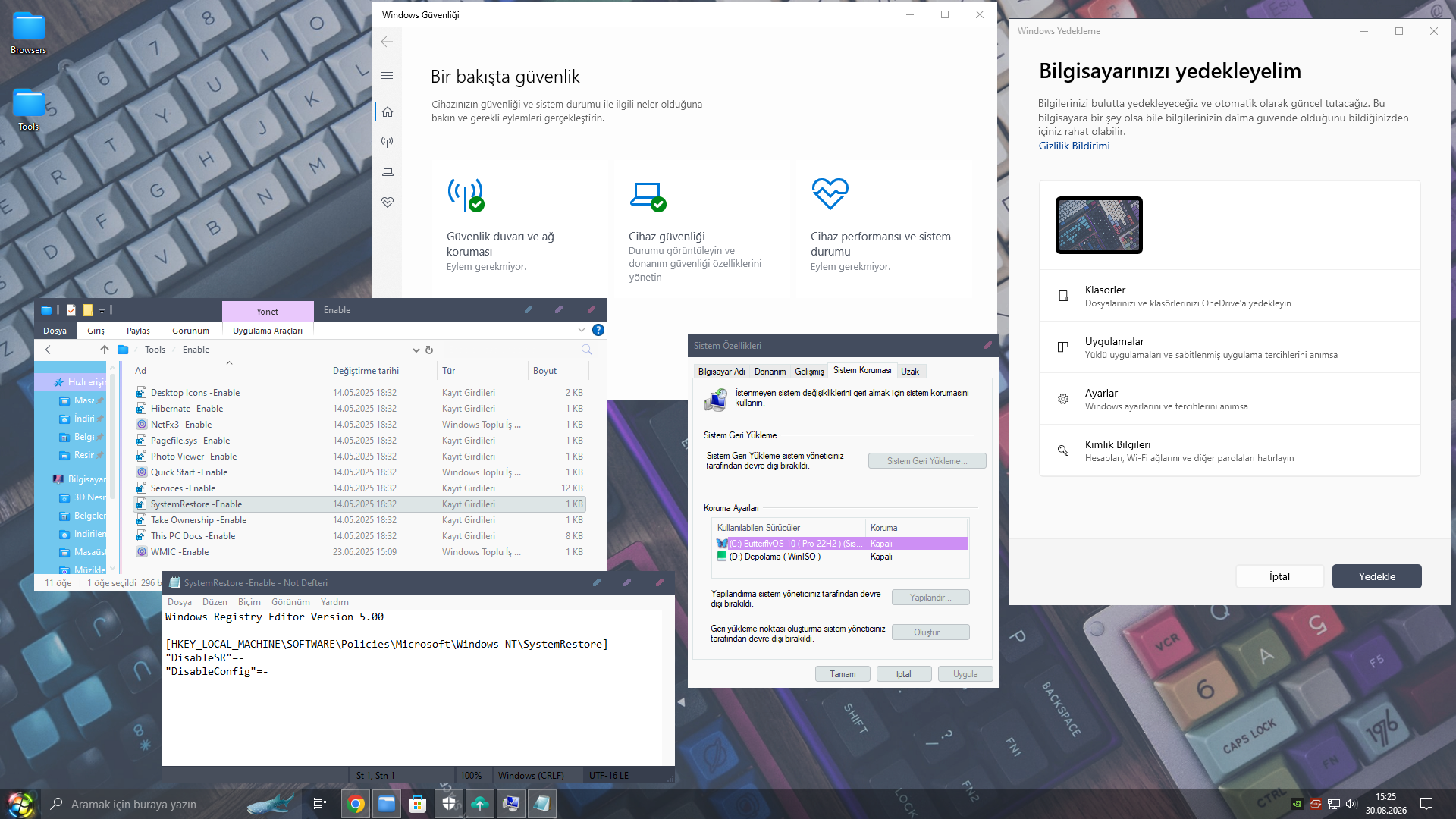1456x819 pixels.
Task: Open Task View from the taskbar
Action: 320,804
